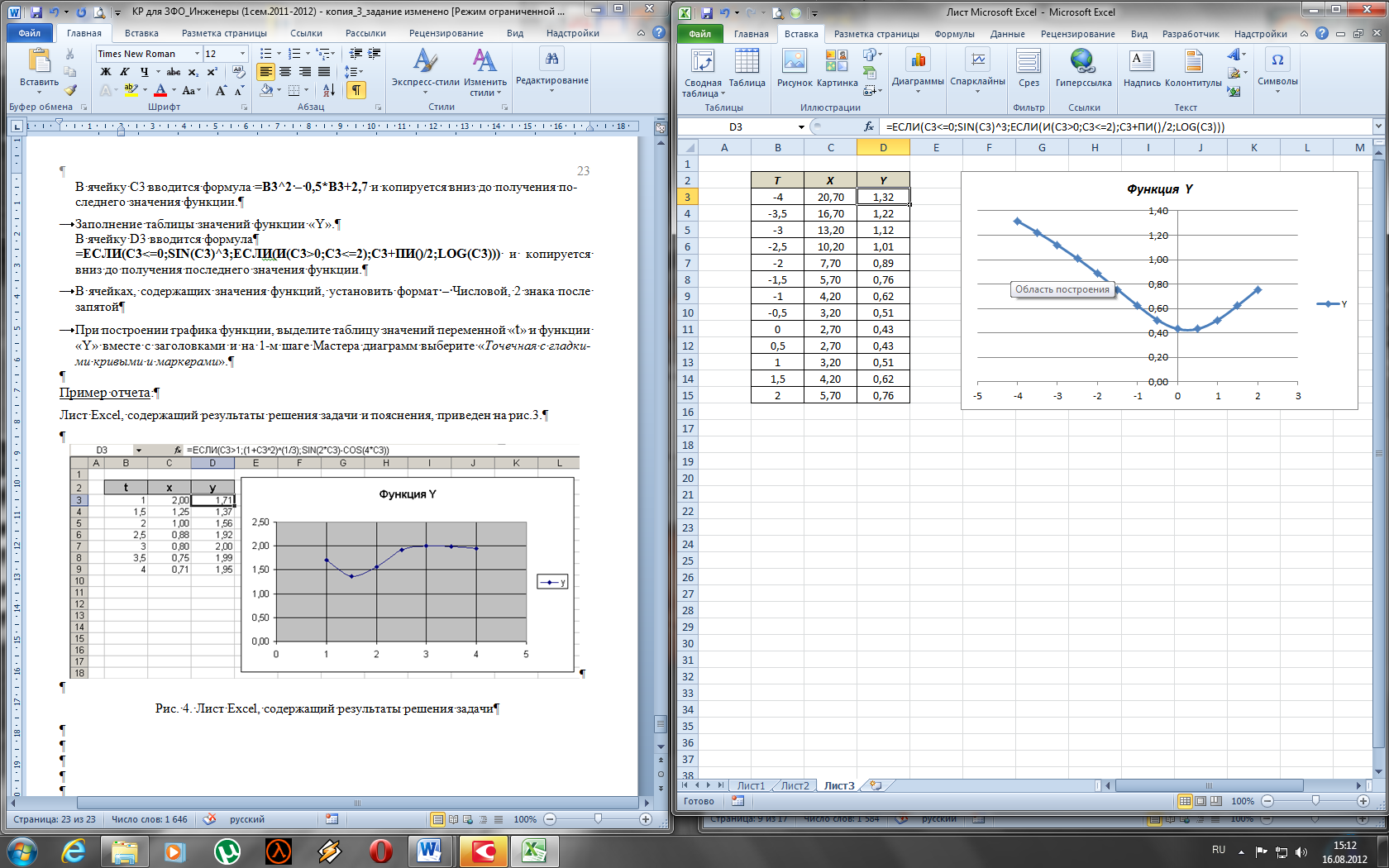
Task: Open the Word Файл tab
Action: tap(29, 33)
